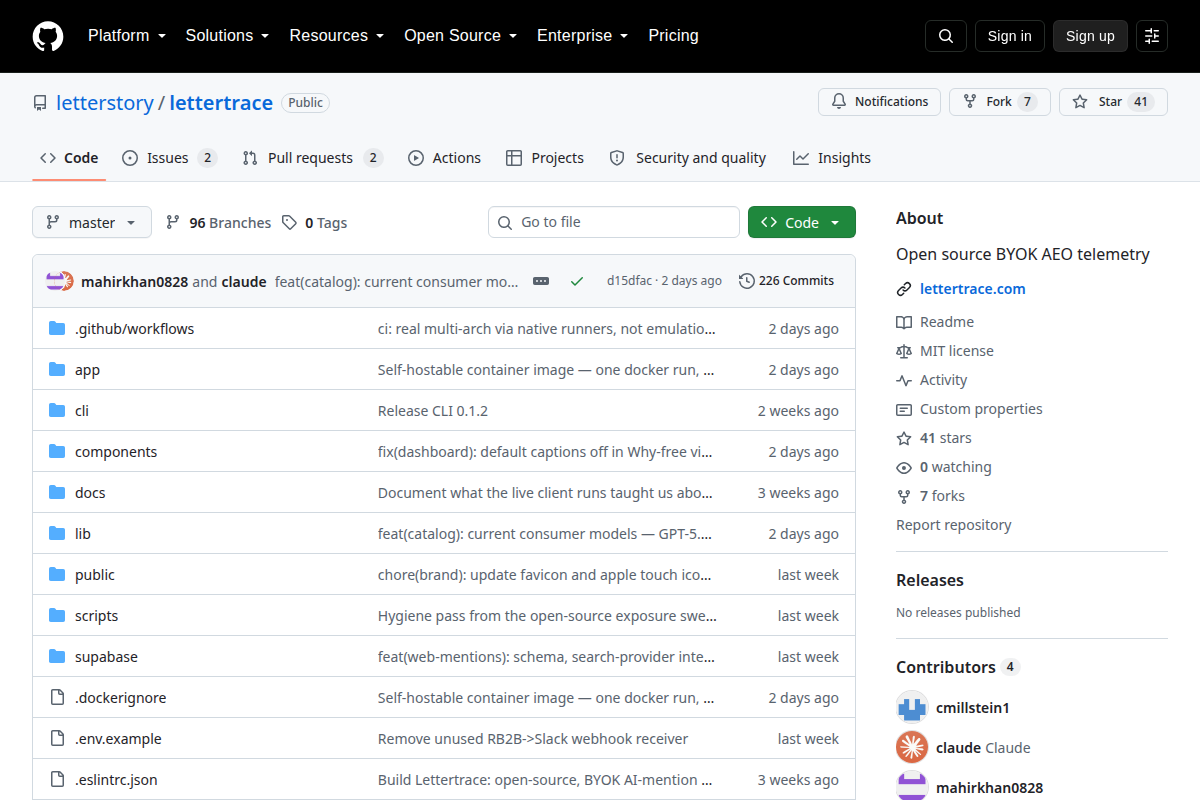Select the Code tab
The height and width of the screenshot is (800, 1200).
69,158
